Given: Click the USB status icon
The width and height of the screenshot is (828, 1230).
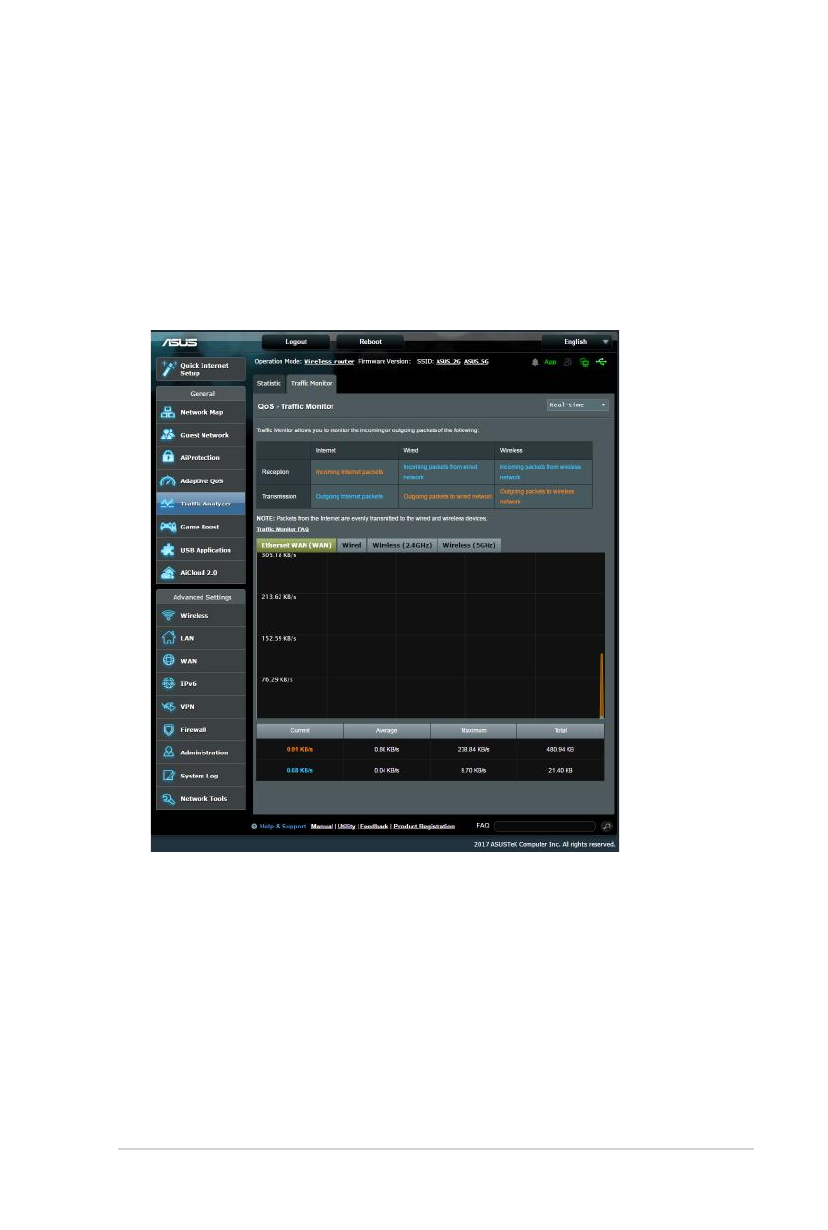Looking at the screenshot, I should pos(601,362).
